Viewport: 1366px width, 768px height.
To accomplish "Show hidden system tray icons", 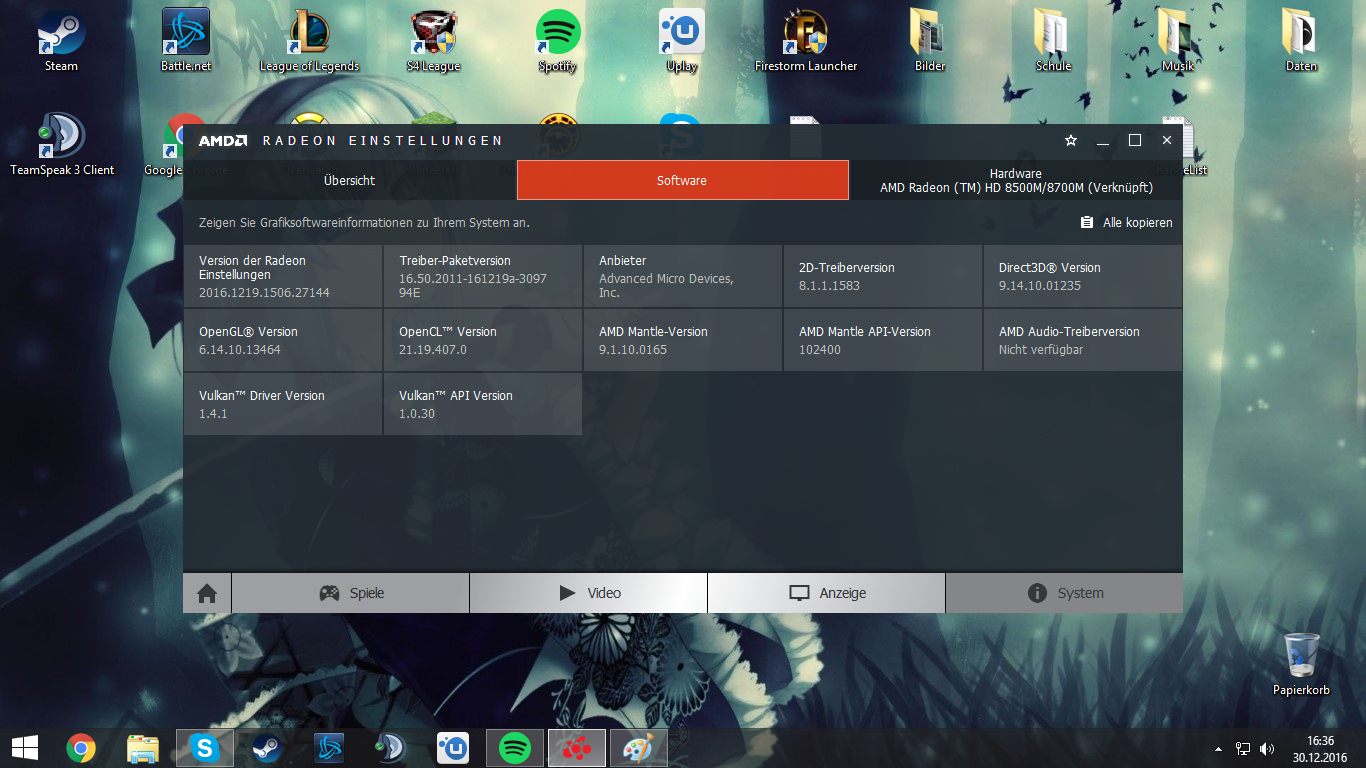I will tap(1218, 748).
